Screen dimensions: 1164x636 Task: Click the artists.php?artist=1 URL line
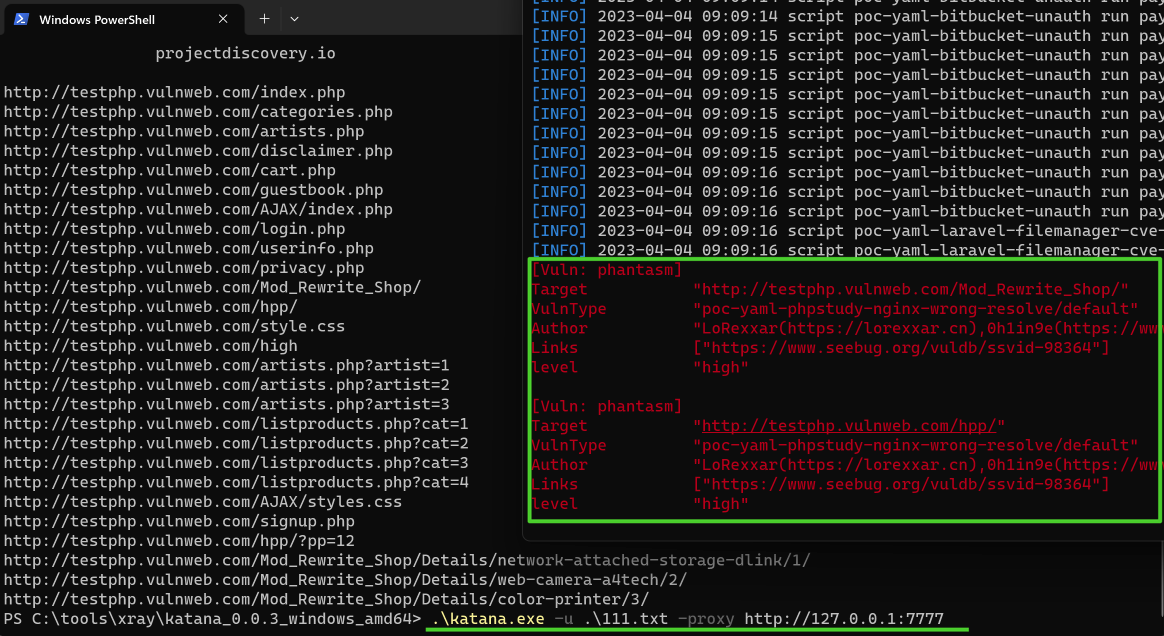pos(226,366)
